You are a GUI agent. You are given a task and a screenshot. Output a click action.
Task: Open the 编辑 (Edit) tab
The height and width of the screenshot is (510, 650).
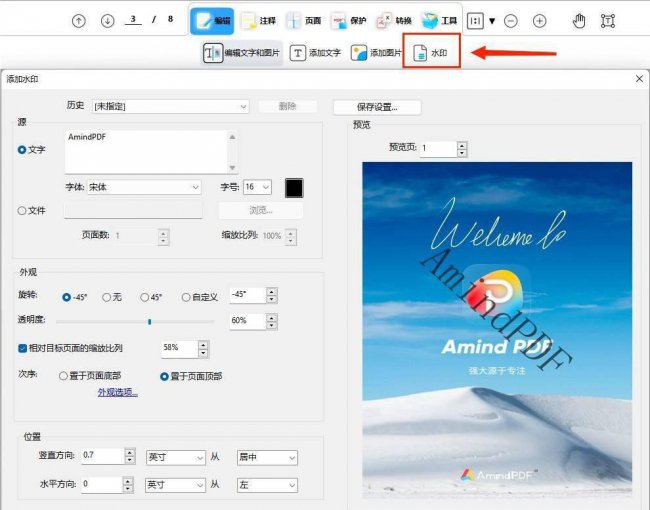click(212, 21)
